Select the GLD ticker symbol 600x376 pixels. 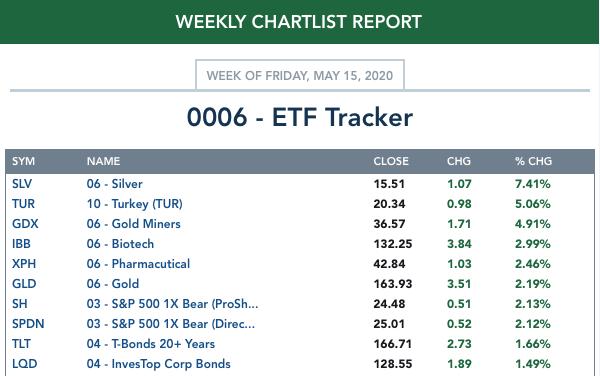tap(24, 284)
